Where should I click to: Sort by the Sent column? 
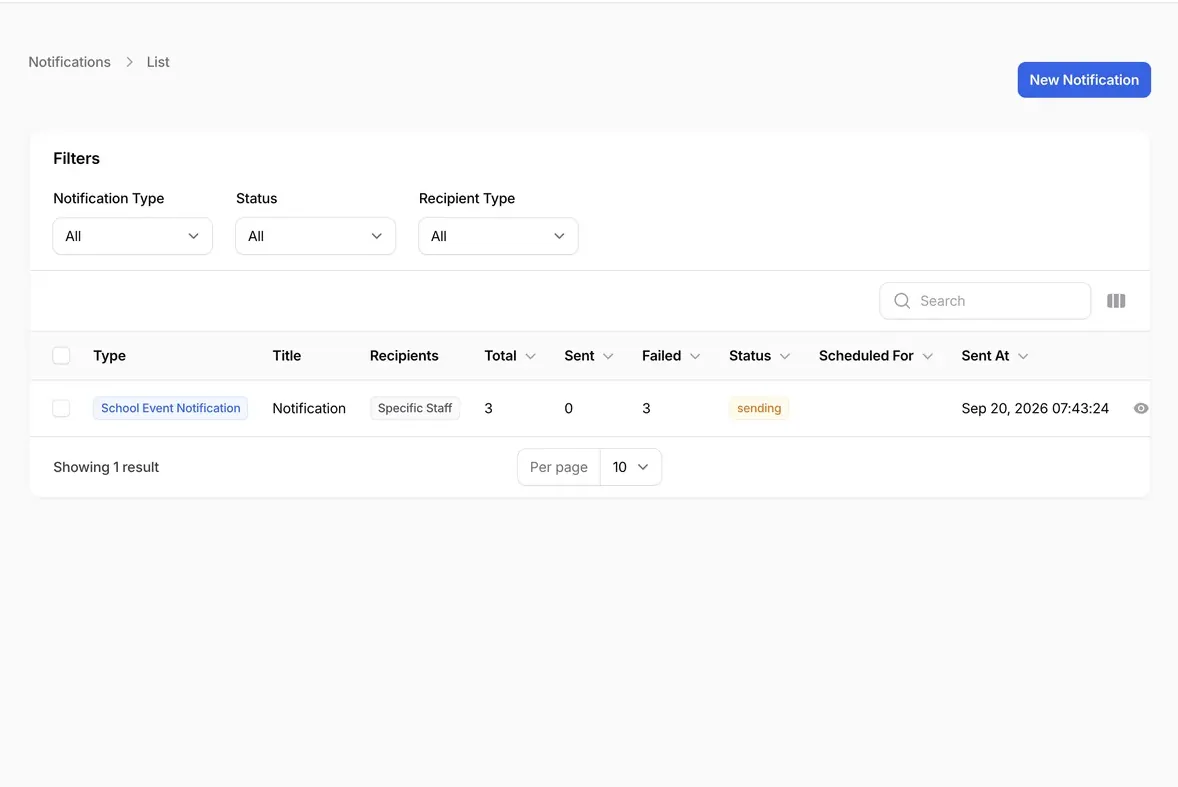589,356
